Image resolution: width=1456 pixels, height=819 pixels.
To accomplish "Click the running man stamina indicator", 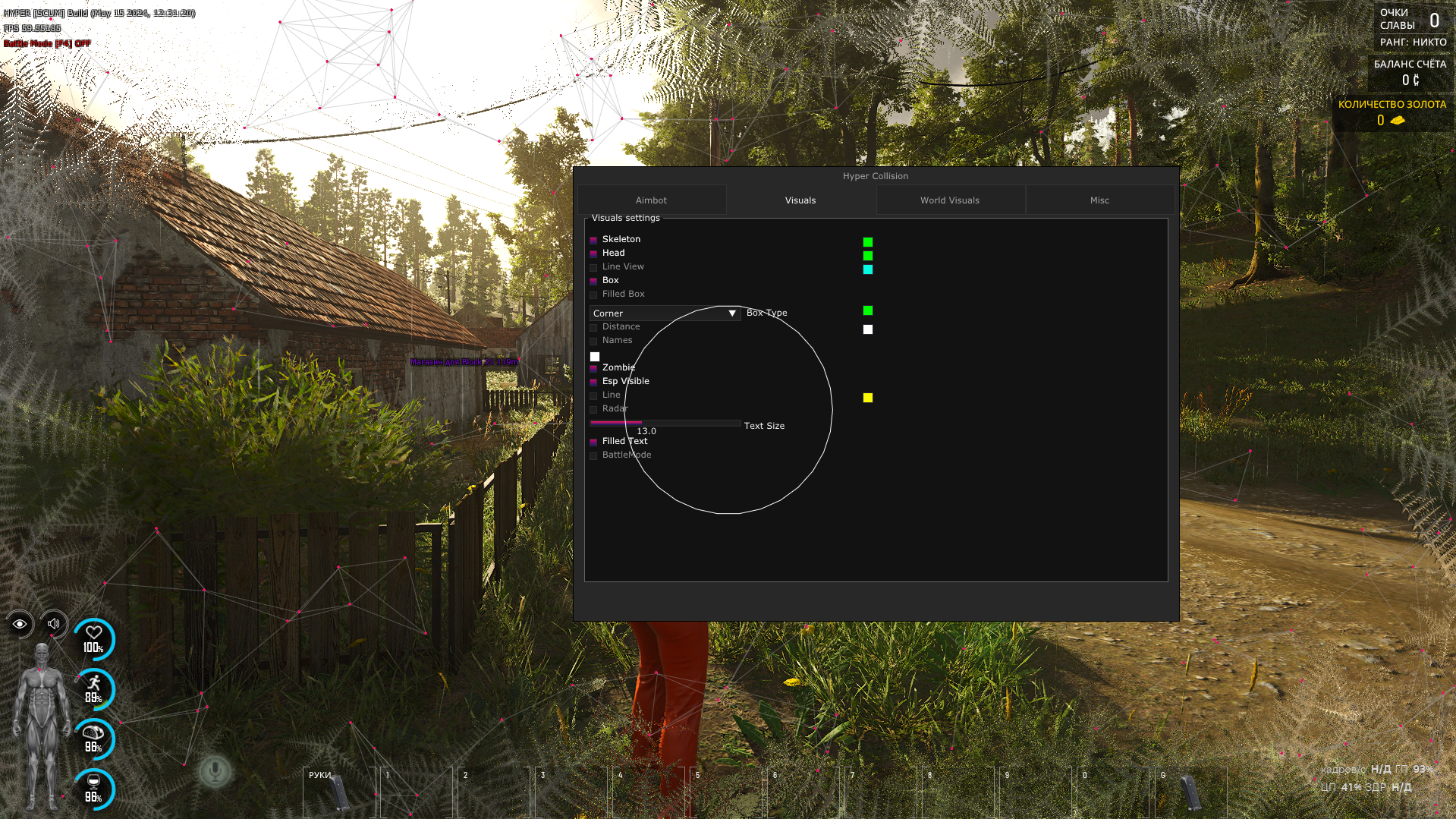I will 94,689.
